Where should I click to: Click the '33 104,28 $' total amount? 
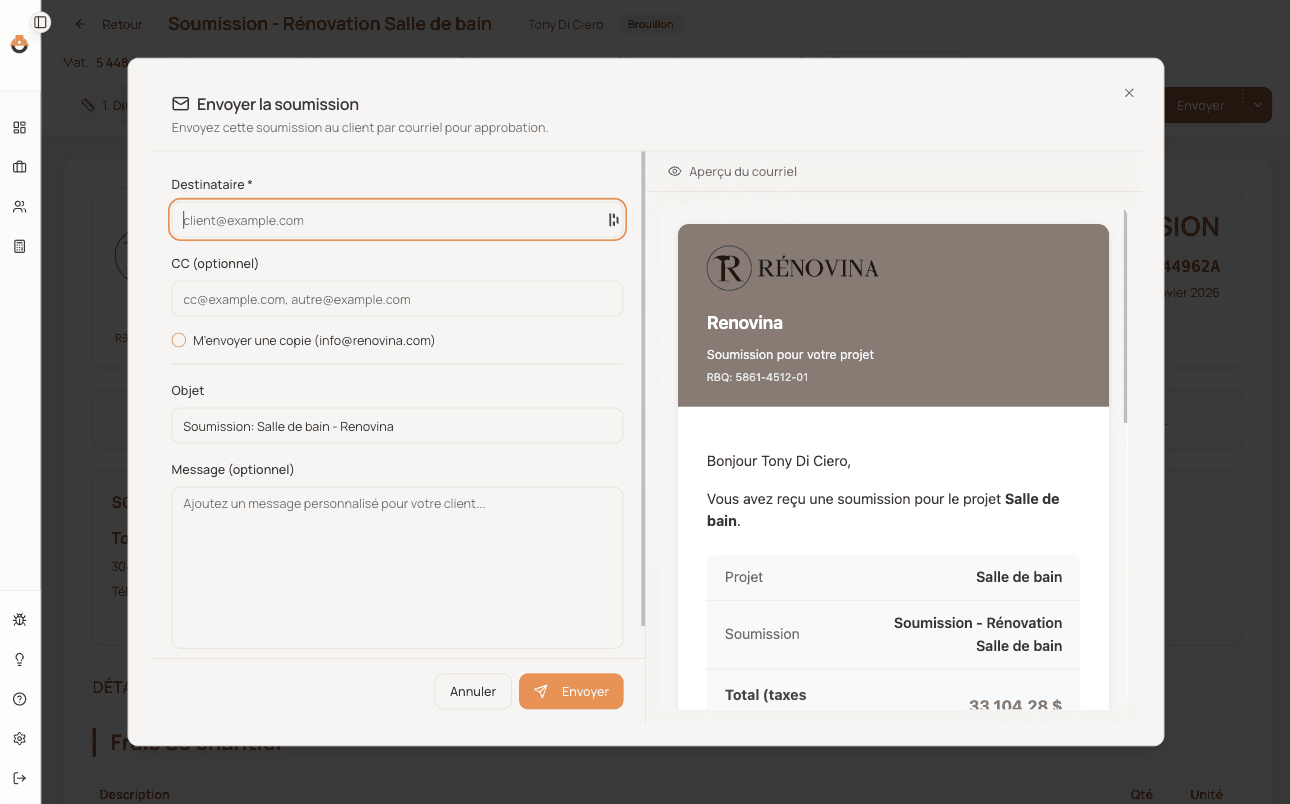1015,704
